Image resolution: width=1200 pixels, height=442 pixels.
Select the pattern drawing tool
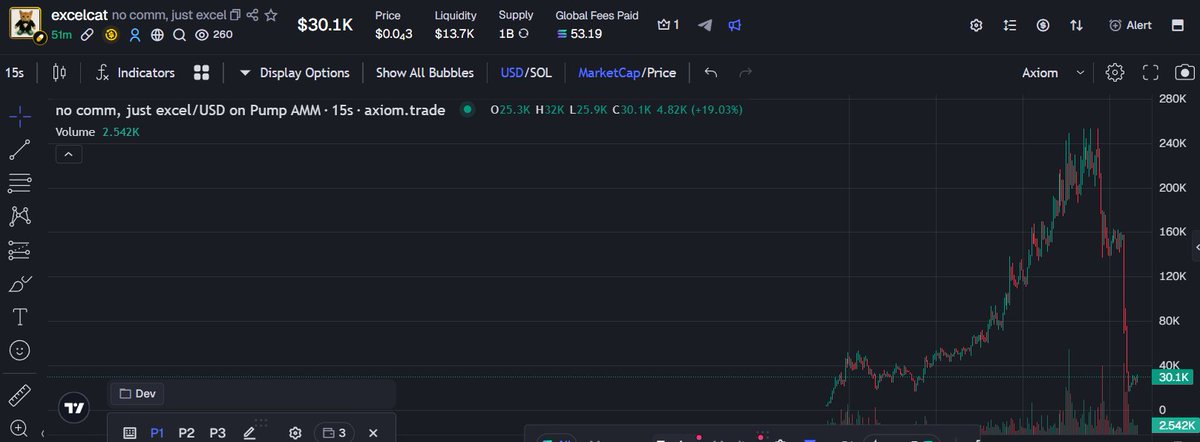click(19, 216)
